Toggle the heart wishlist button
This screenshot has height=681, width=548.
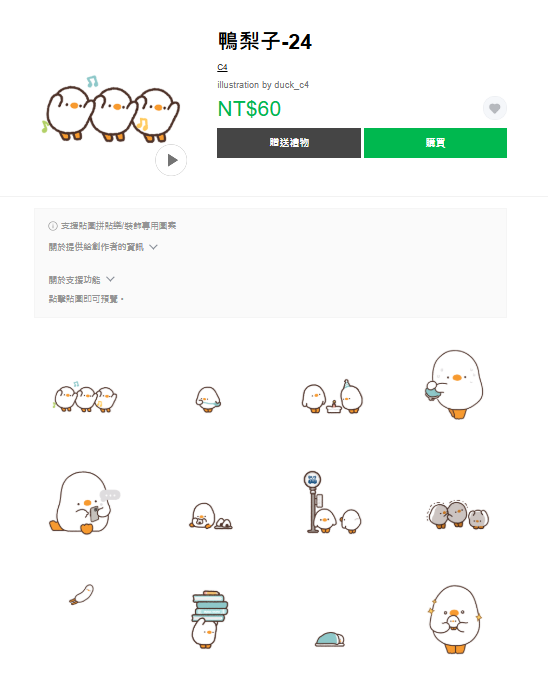tap(495, 108)
